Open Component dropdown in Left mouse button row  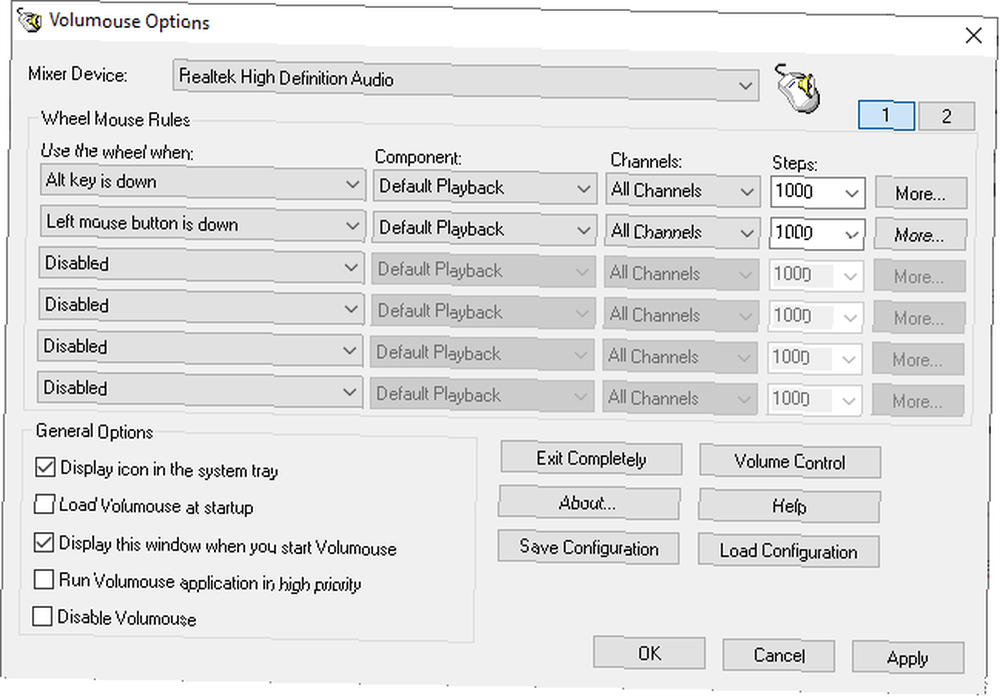tap(484, 228)
